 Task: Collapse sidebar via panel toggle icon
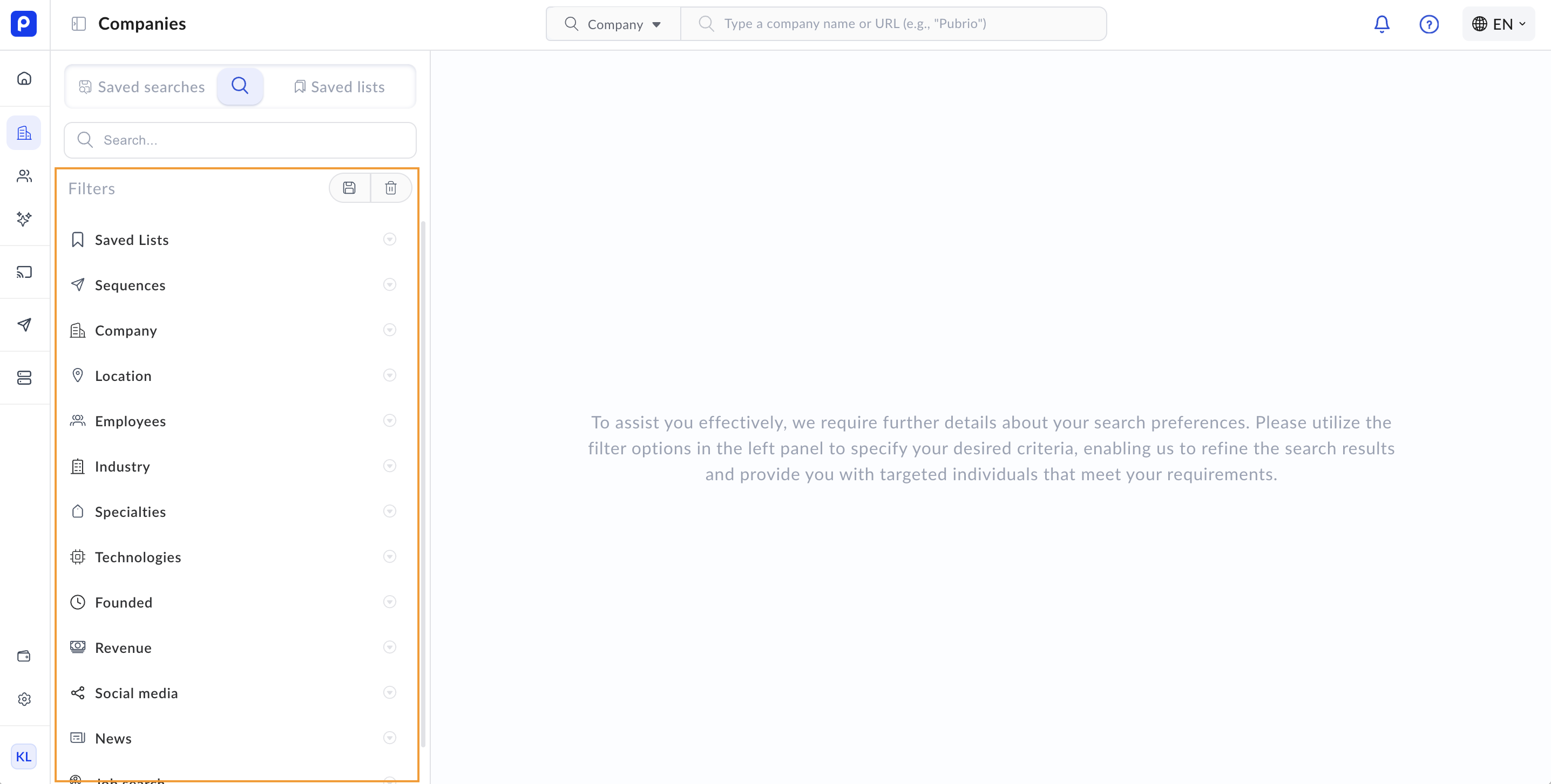point(79,24)
